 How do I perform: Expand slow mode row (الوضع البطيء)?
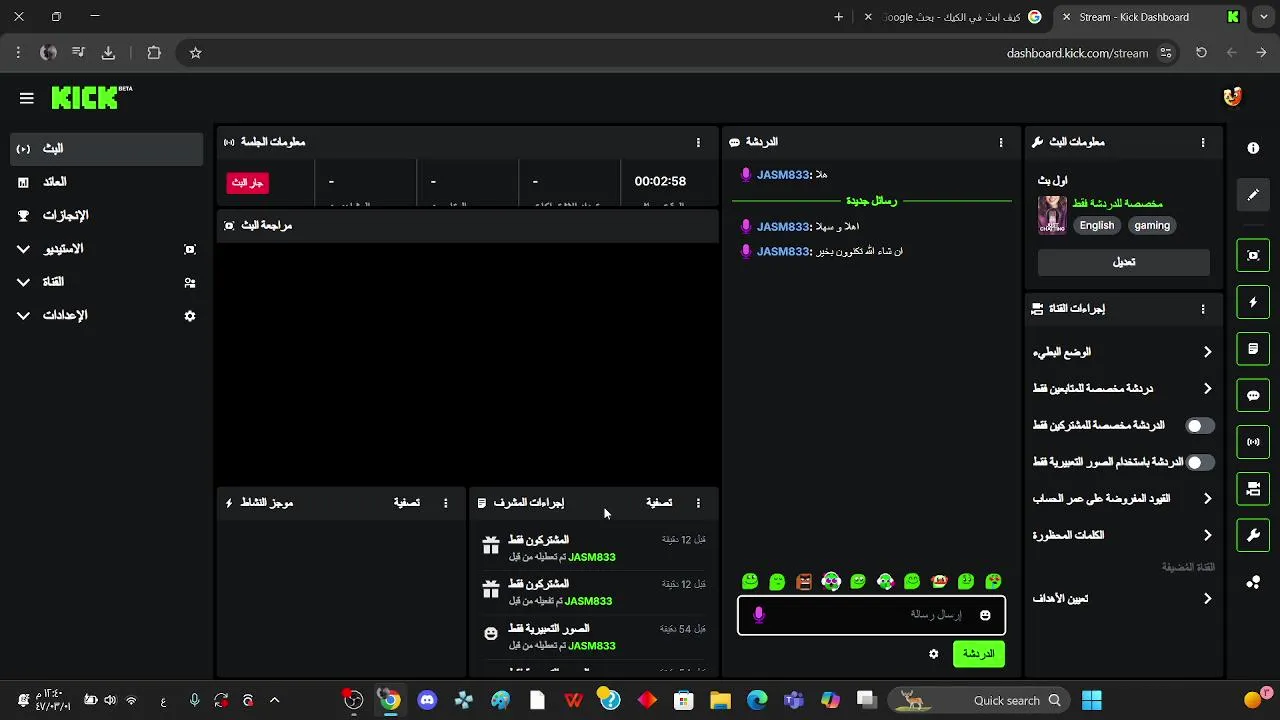[1123, 352]
